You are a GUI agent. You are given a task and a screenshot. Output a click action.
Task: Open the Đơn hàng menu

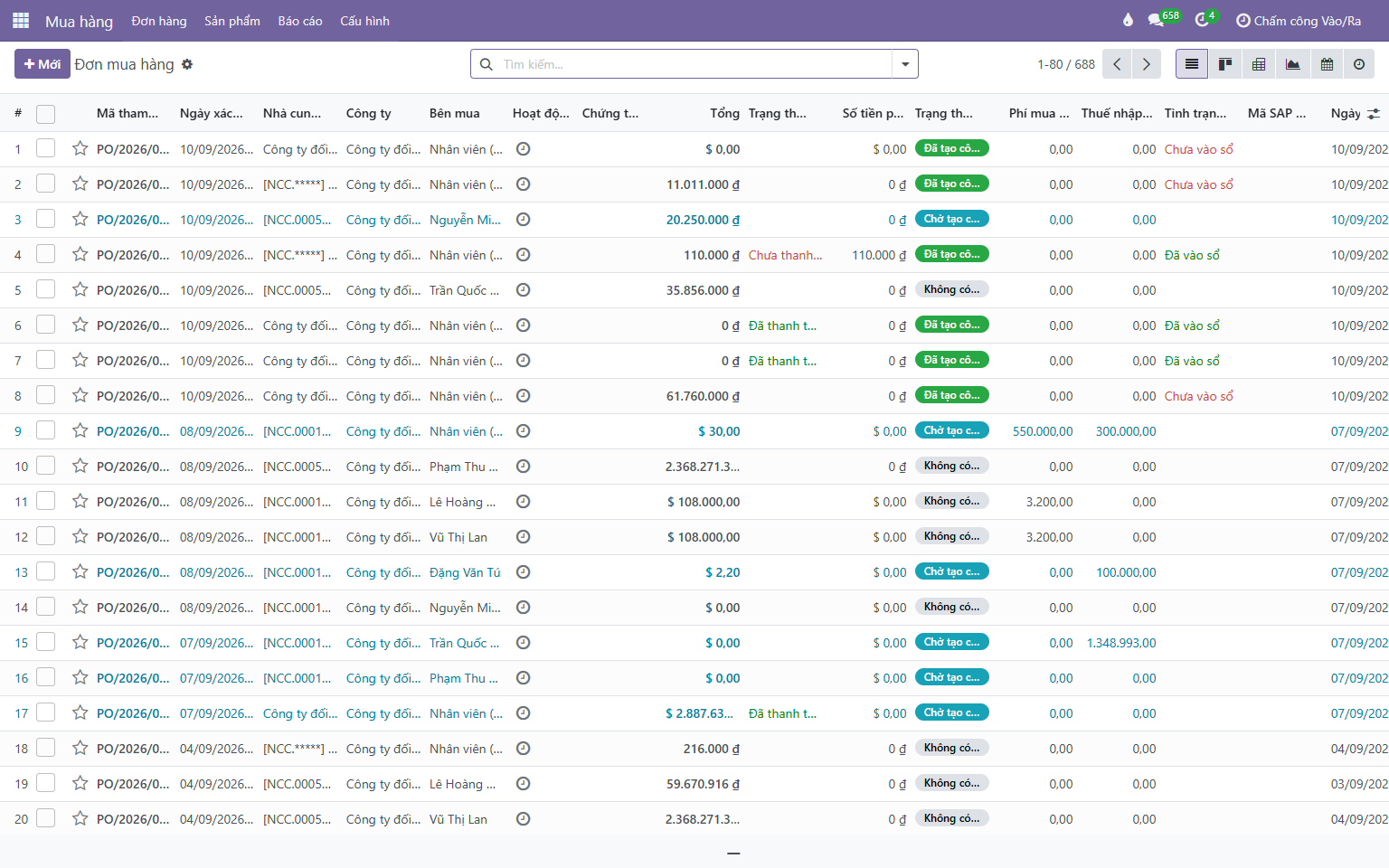(x=159, y=21)
